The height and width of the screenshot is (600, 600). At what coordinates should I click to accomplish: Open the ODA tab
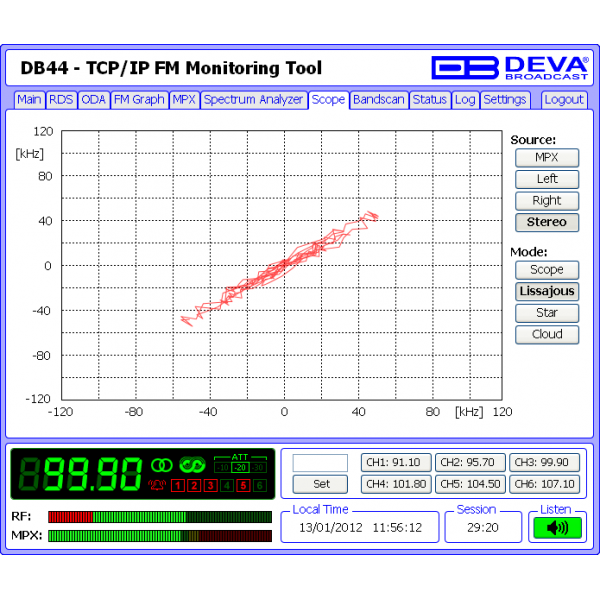[x=94, y=100]
